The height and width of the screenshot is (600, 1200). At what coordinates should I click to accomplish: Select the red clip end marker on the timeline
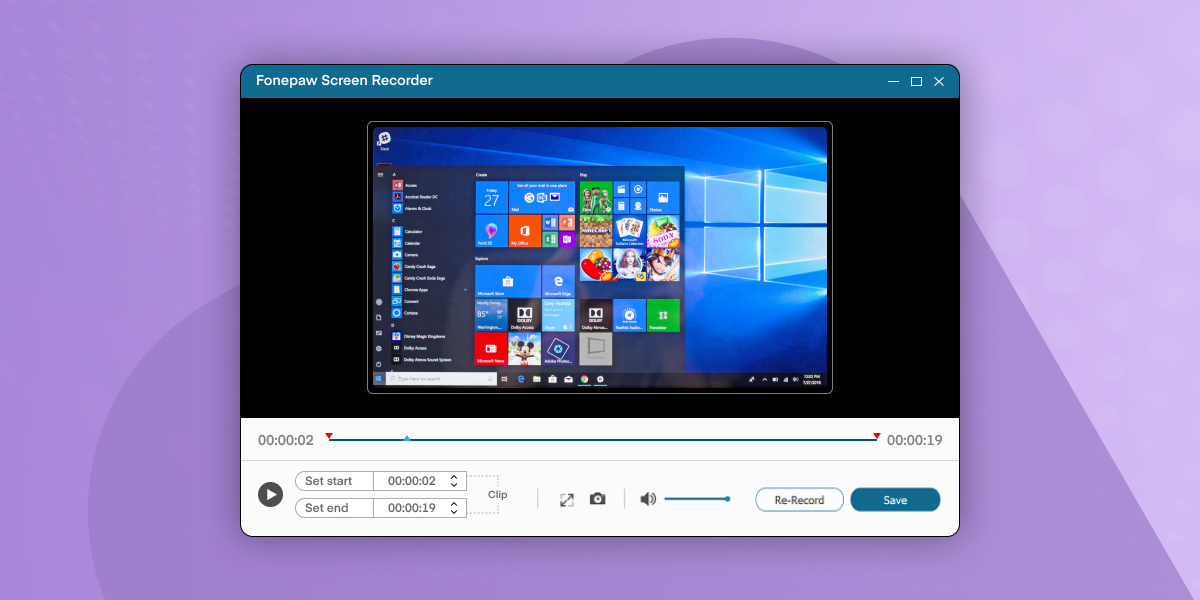tap(877, 436)
